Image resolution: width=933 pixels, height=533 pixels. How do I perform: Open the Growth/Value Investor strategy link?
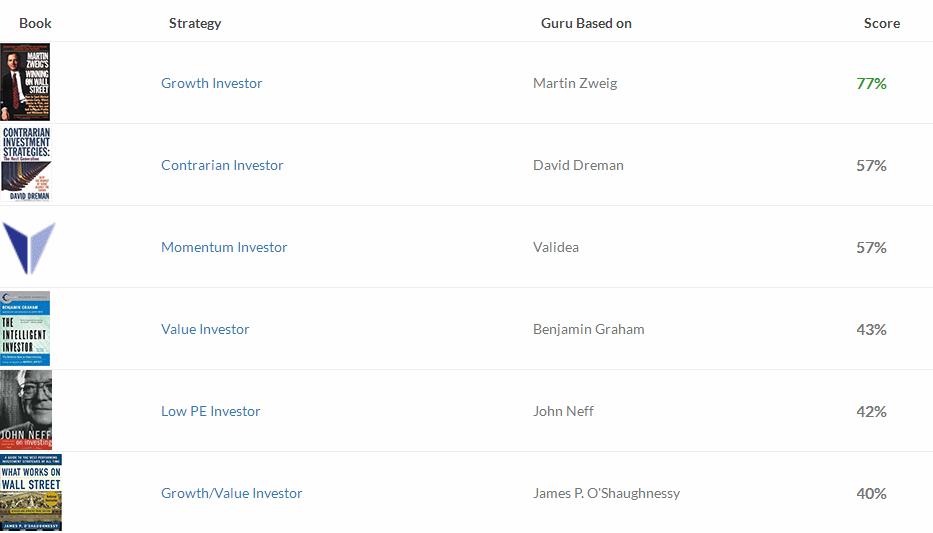(231, 494)
